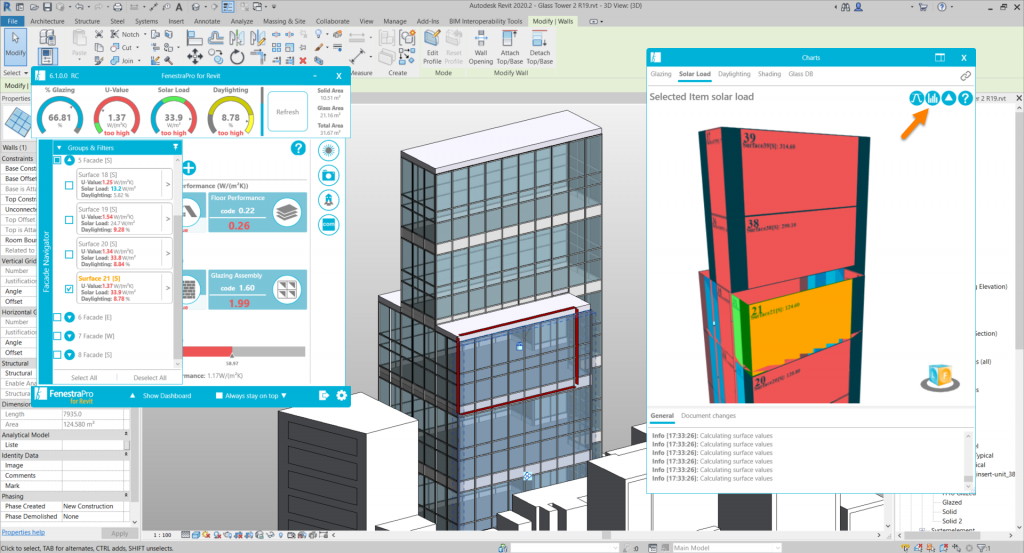Open the Document changes tab
This screenshot has width=1024, height=553.
point(708,415)
